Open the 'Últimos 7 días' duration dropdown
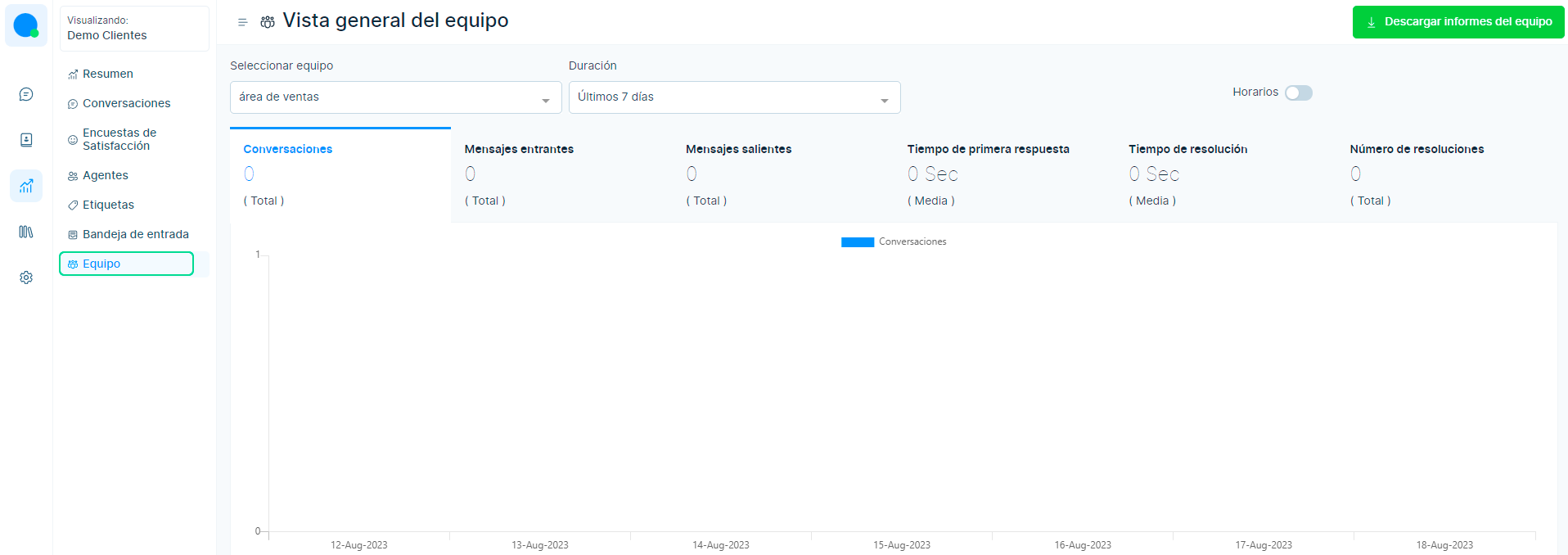The image size is (1568, 555). click(734, 97)
